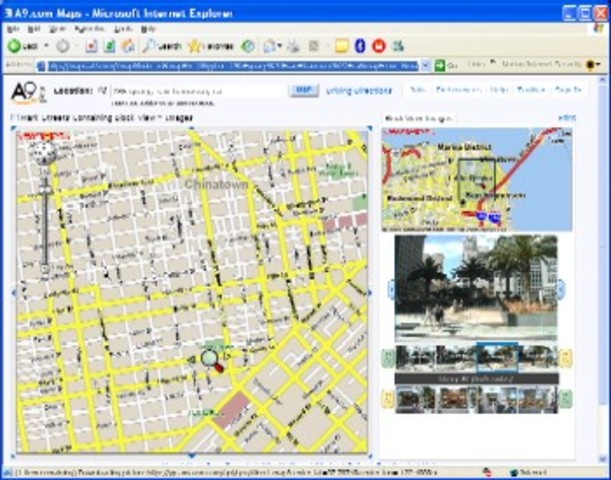Expand the Mail button dropdown arrow
Image resolution: width=611 pixels, height=480 pixels.
[x=280, y=46]
